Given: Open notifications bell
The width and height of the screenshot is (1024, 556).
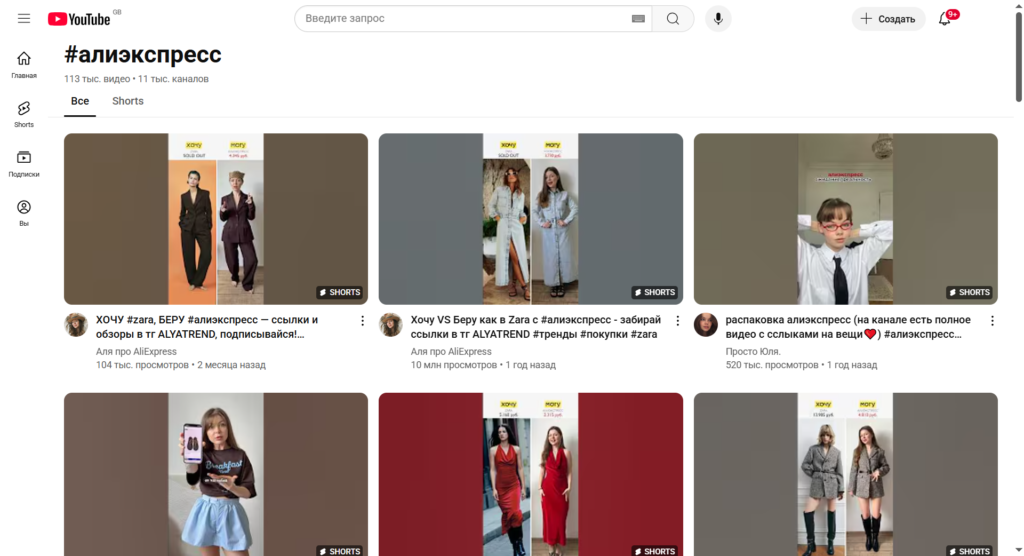Looking at the screenshot, I should click(x=944, y=19).
